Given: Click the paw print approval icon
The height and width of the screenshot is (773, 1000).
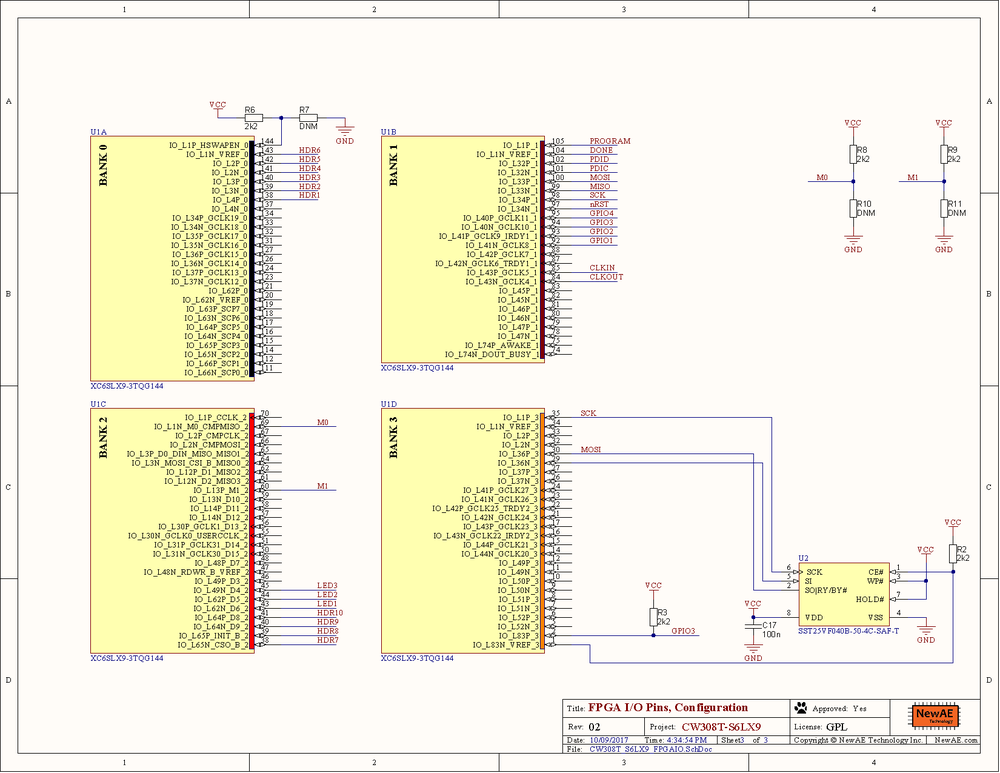Looking at the screenshot, I should 800,708.
